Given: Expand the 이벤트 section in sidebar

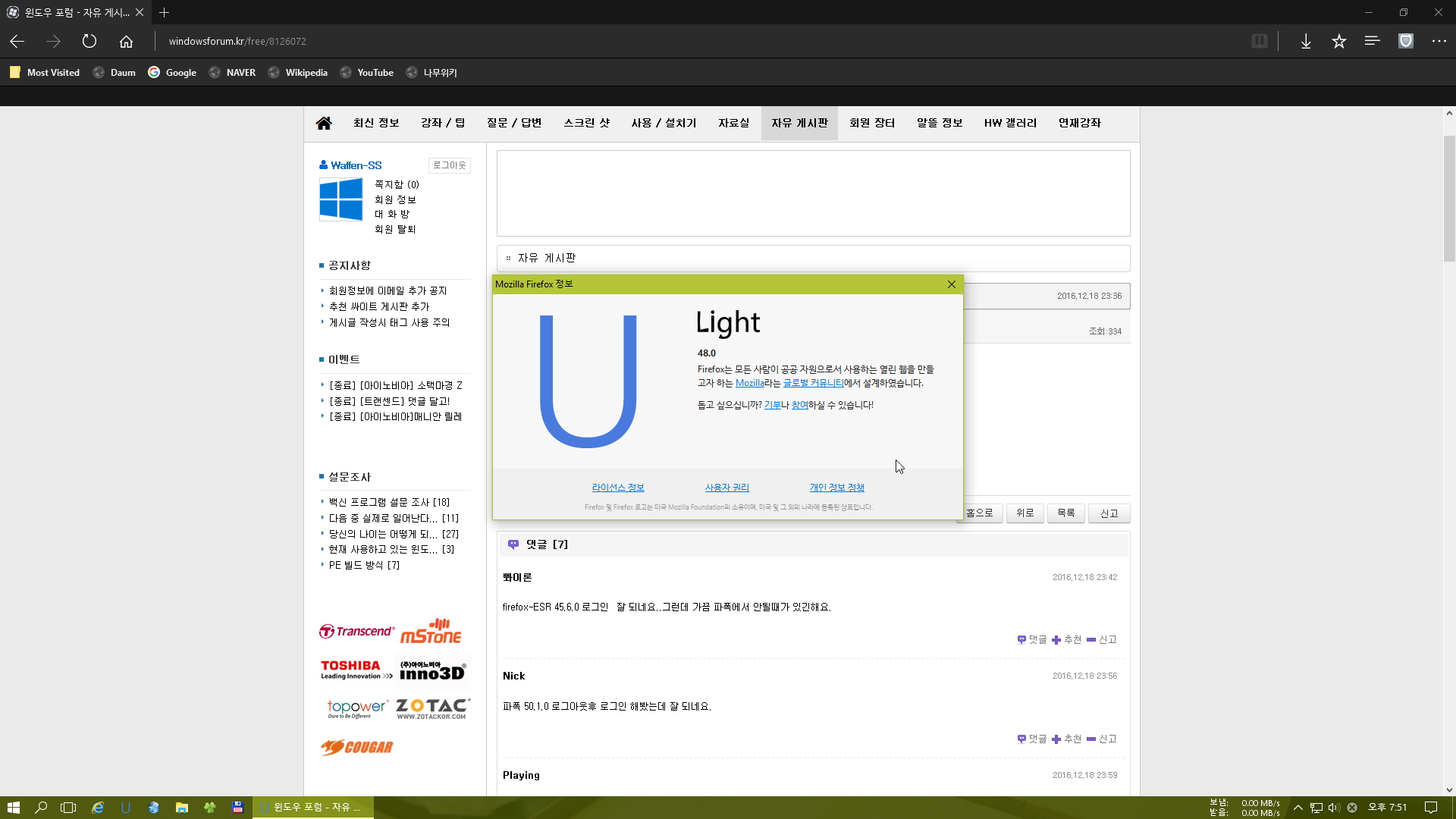Looking at the screenshot, I should tap(343, 358).
